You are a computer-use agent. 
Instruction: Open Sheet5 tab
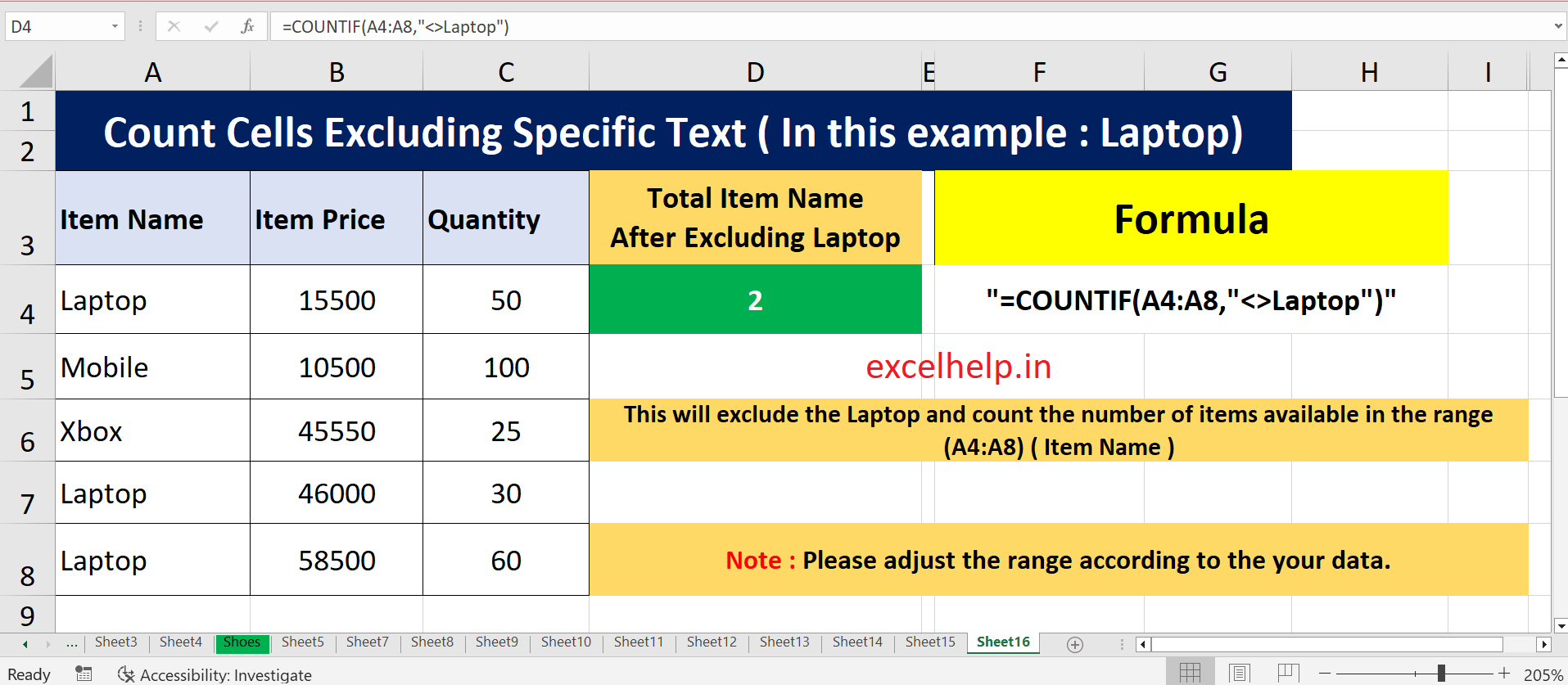pyautogui.click(x=303, y=642)
